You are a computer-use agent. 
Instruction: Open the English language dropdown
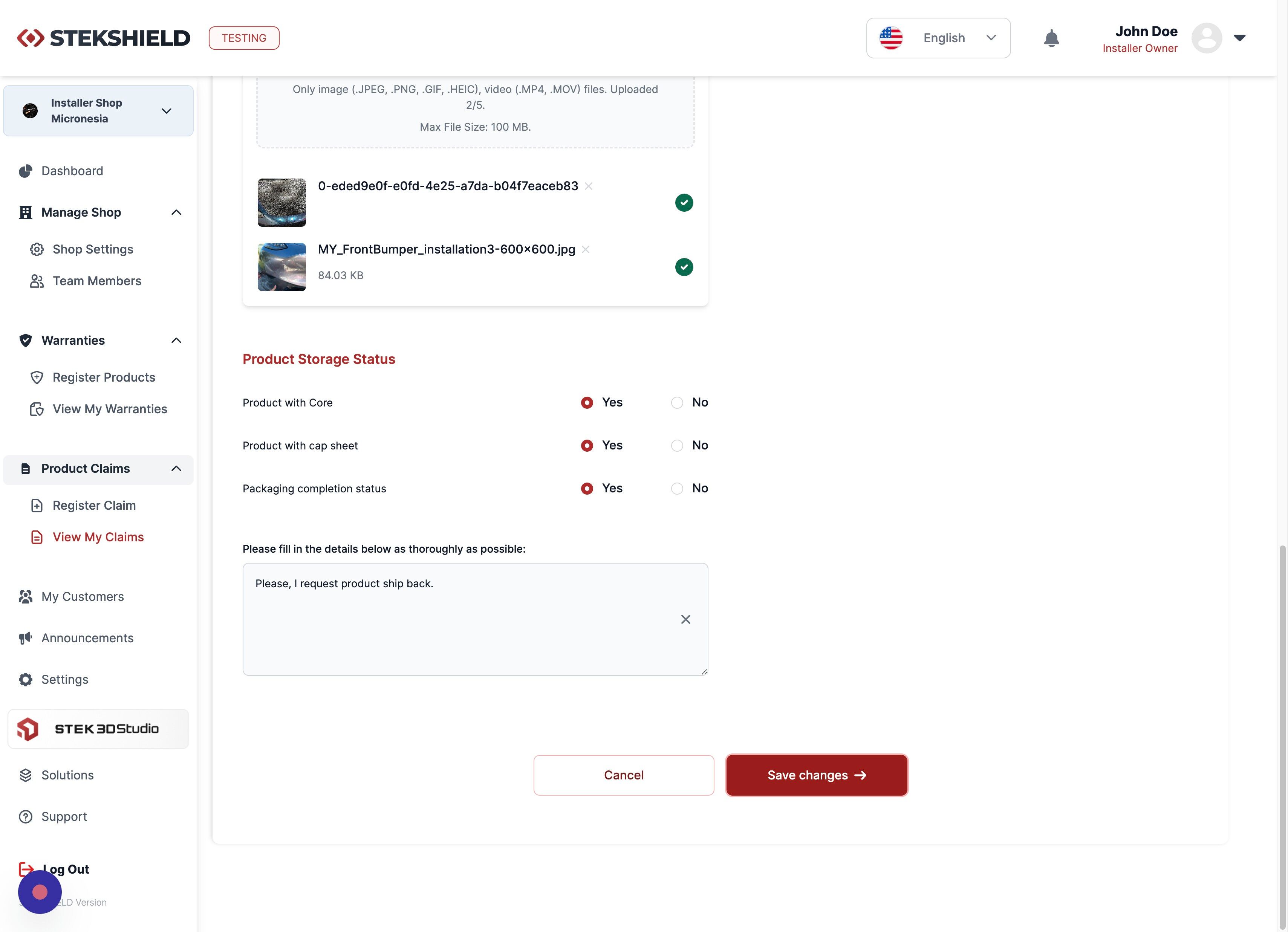pyautogui.click(x=938, y=38)
